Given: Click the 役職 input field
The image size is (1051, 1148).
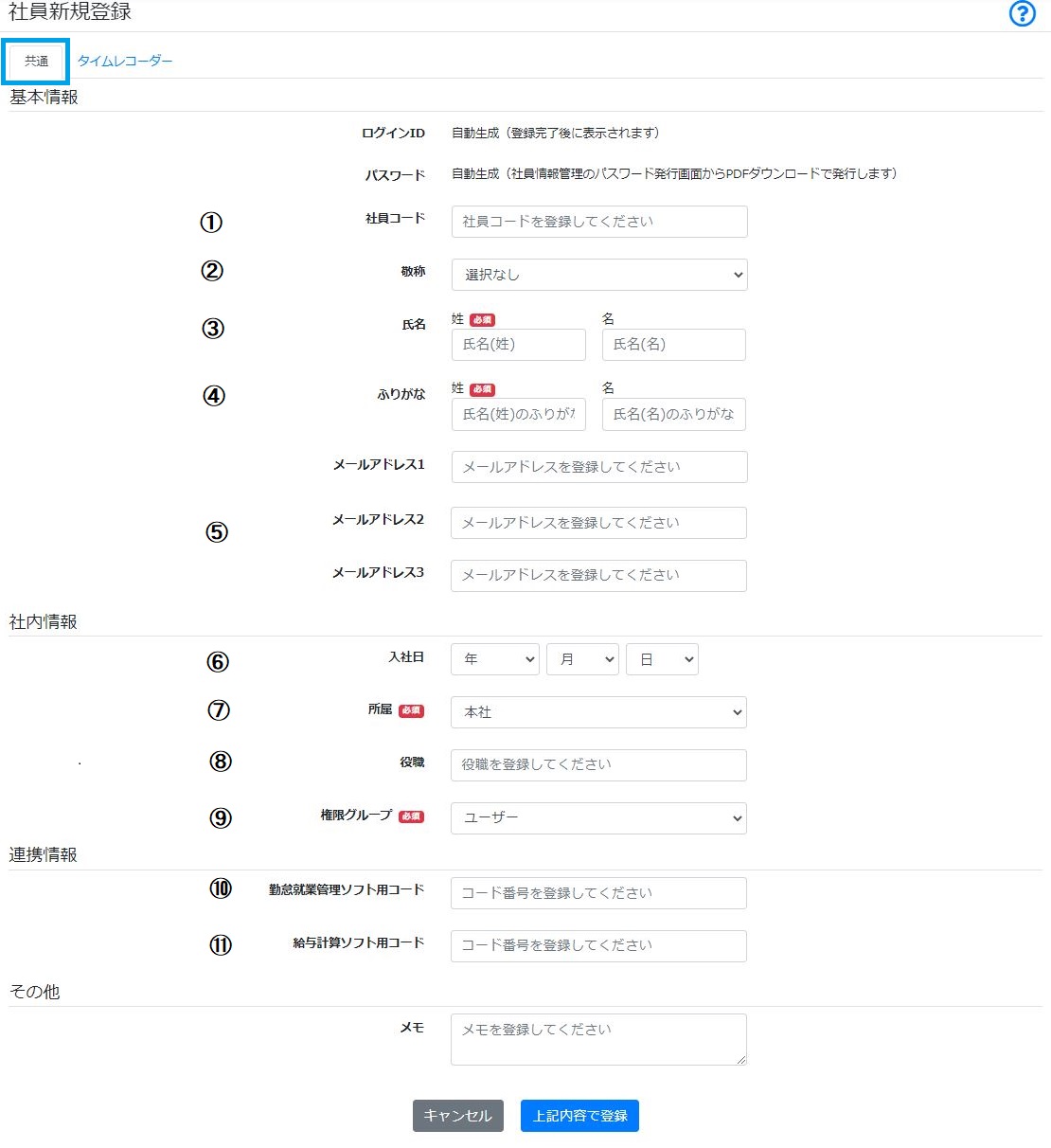Looking at the screenshot, I should click(598, 765).
